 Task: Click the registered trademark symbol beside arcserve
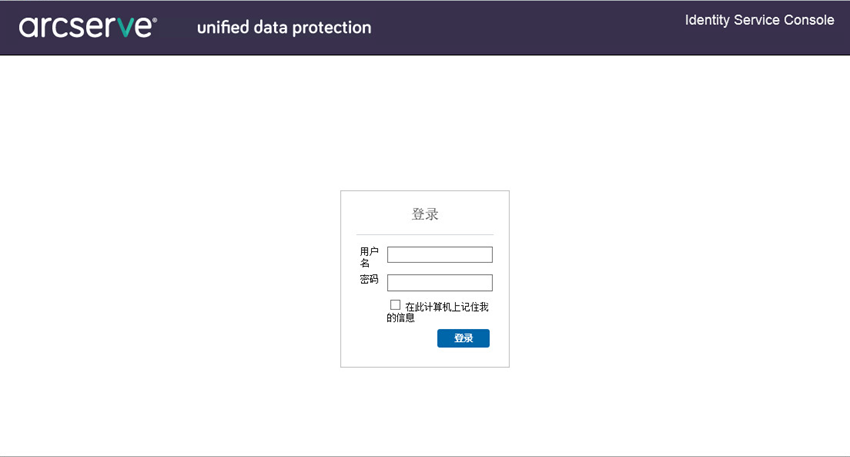tap(154, 20)
